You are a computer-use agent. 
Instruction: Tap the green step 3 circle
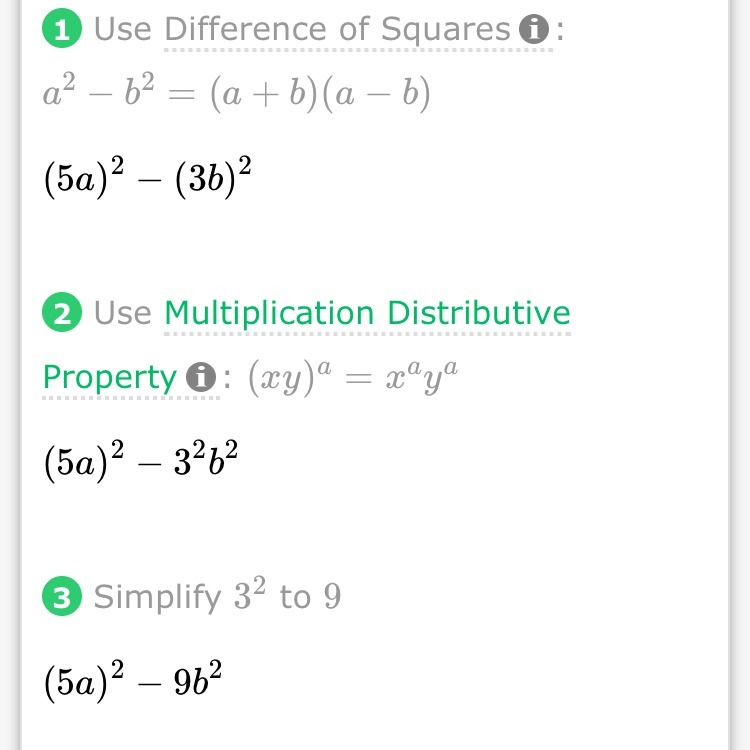coord(61,598)
